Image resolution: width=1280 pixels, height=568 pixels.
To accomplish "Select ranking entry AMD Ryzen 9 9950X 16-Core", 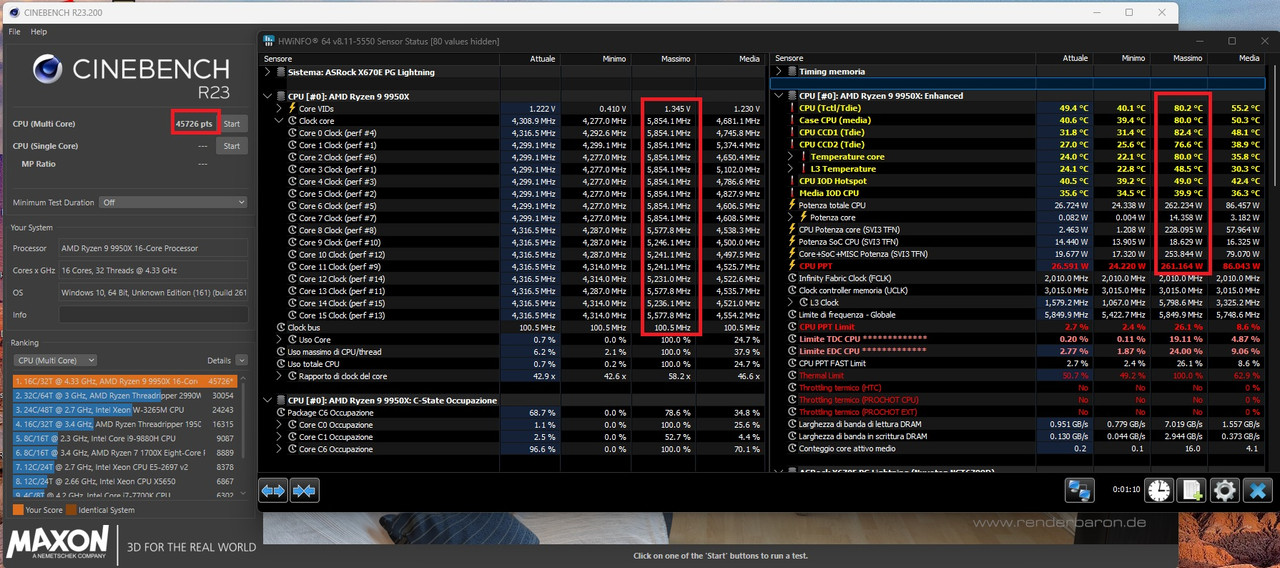I will click(x=125, y=381).
